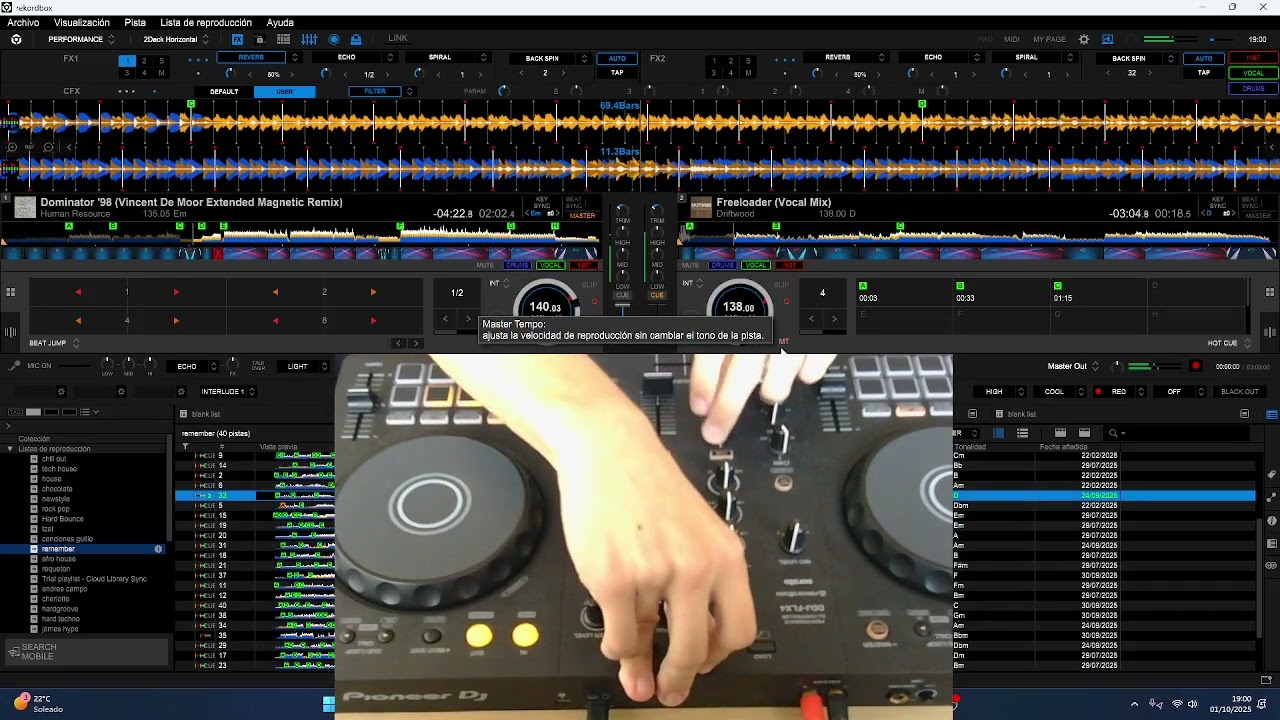This screenshot has width=1280, height=720.
Task: Click the search magnifier in right browser panel
Action: coord(1113,433)
